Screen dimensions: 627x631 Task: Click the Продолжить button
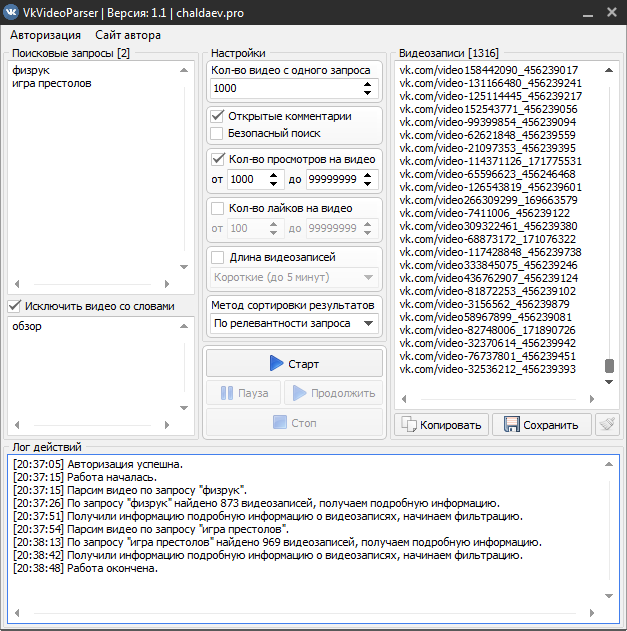(333, 393)
